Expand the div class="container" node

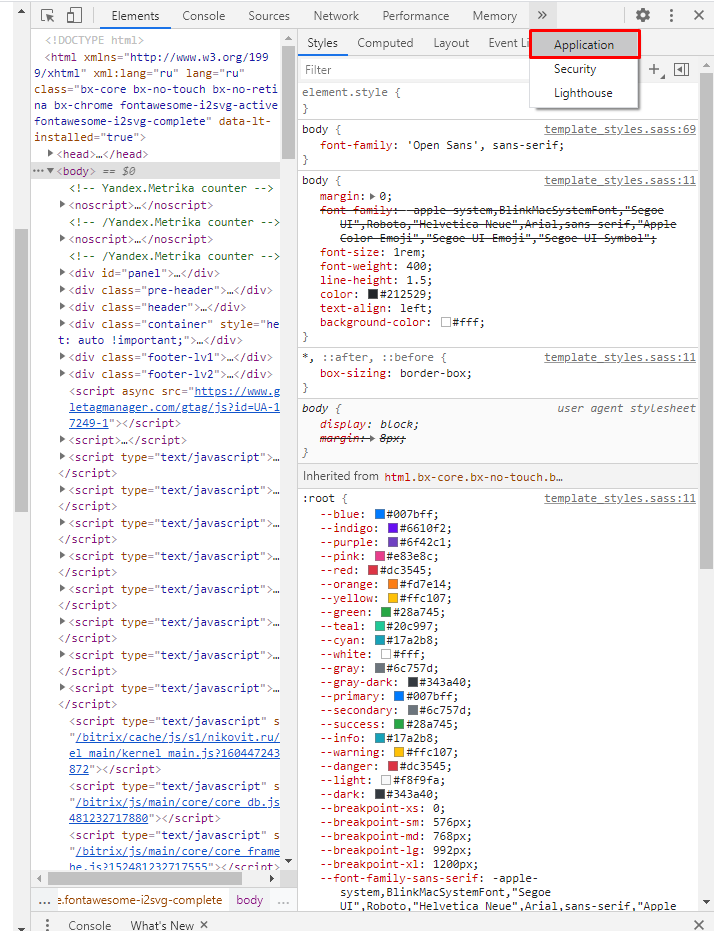click(62, 324)
